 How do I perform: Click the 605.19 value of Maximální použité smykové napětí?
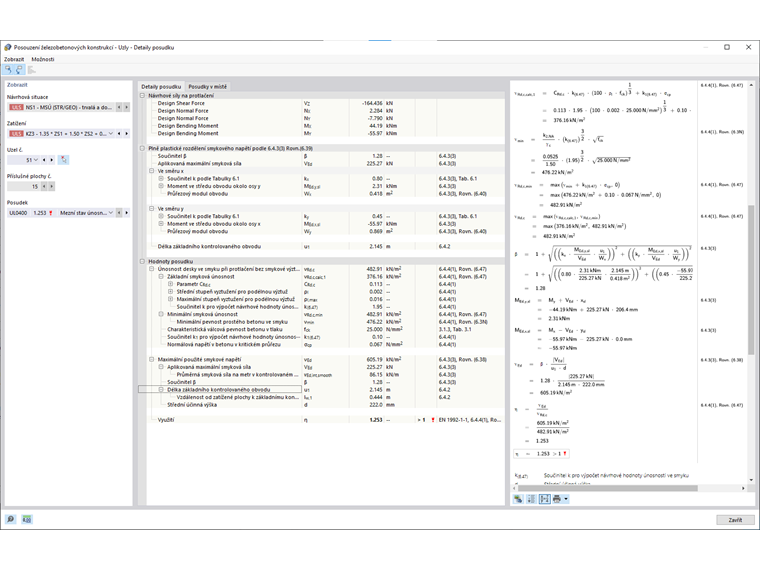tap(374, 360)
